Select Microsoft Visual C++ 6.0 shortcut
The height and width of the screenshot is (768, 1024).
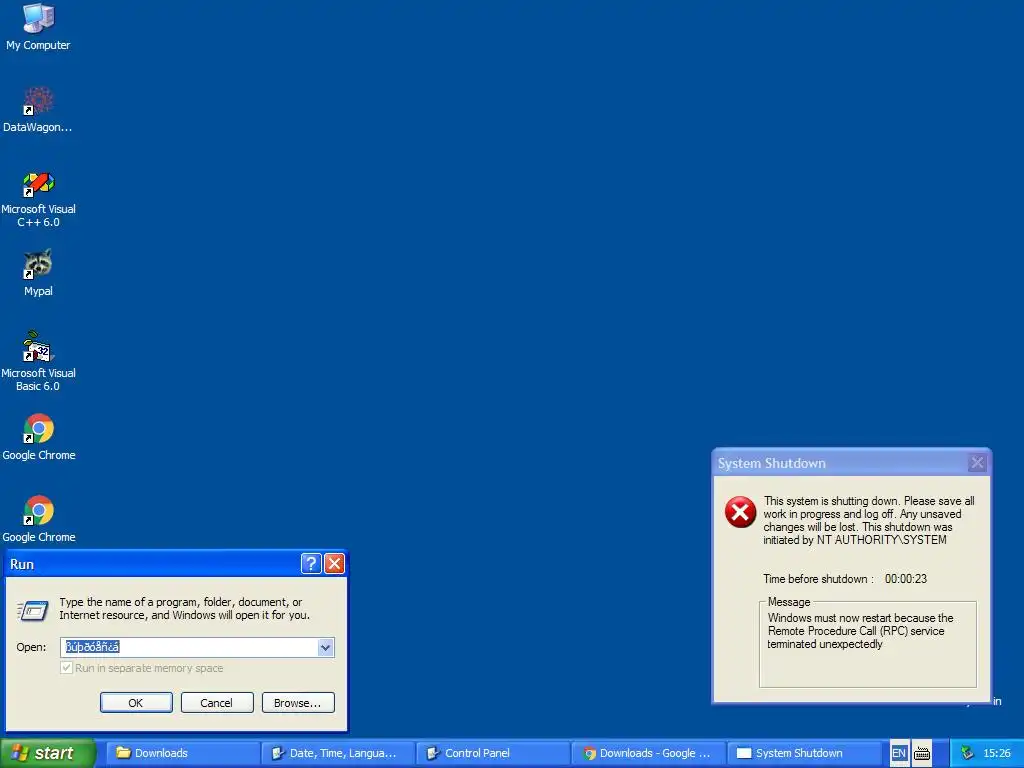(38, 199)
